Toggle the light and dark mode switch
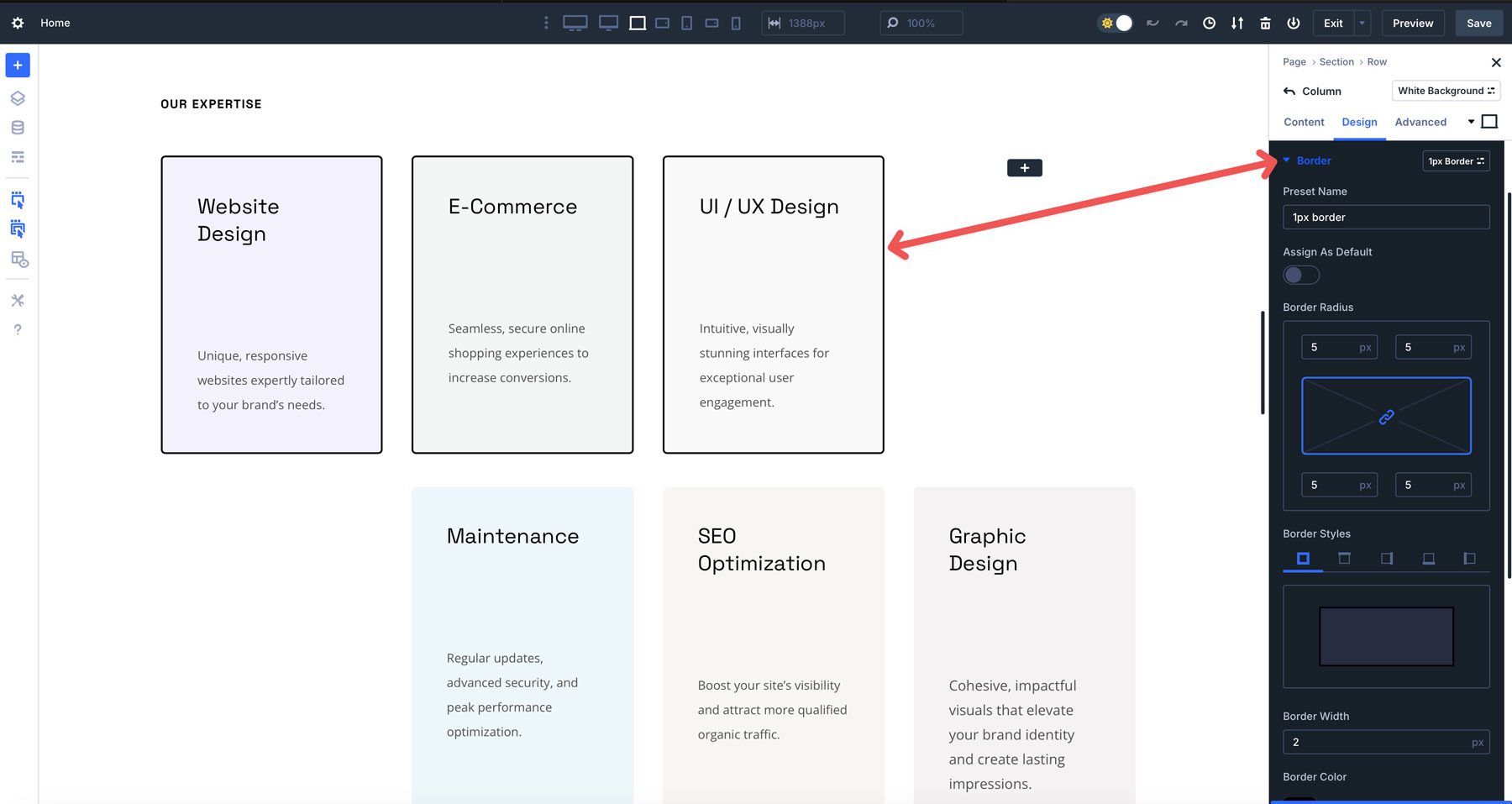Viewport: 1512px width, 804px height. 1115,23
